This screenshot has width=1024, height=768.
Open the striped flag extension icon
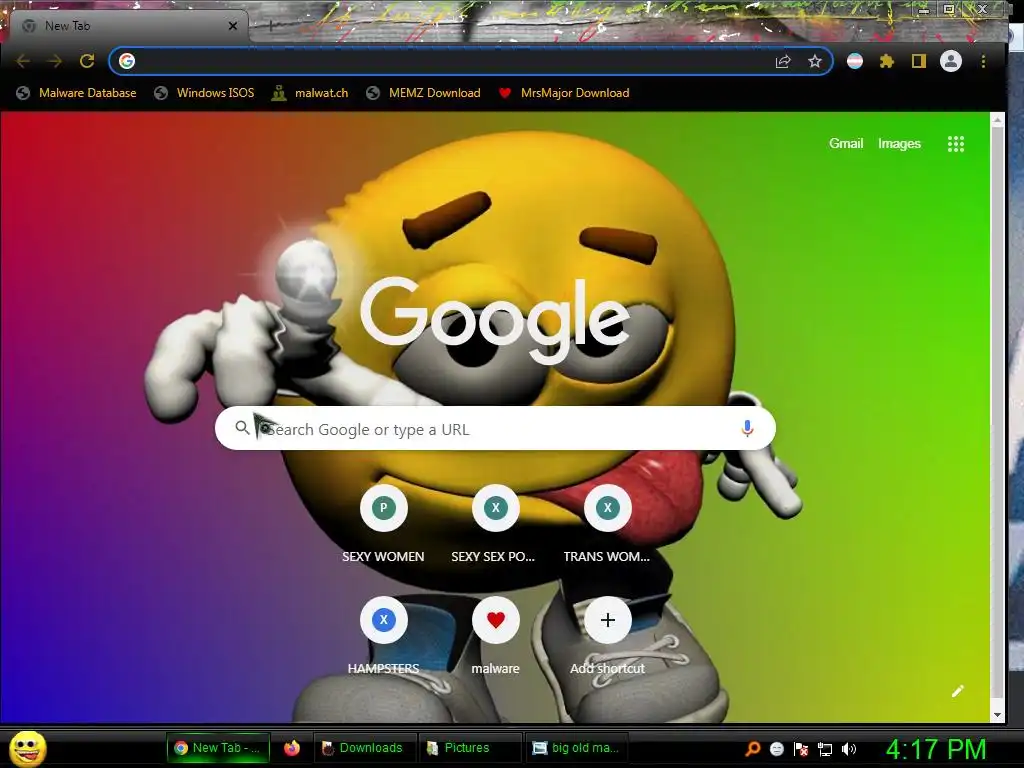855,61
